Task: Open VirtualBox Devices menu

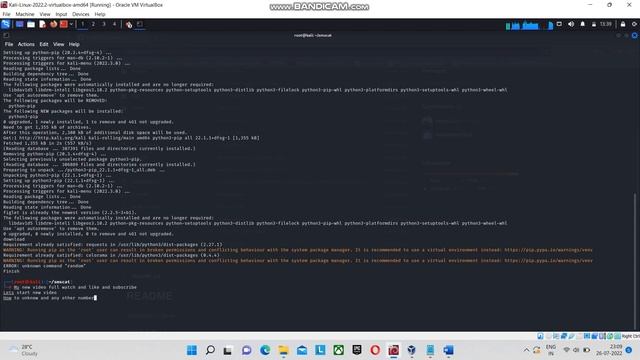Action: point(81,14)
